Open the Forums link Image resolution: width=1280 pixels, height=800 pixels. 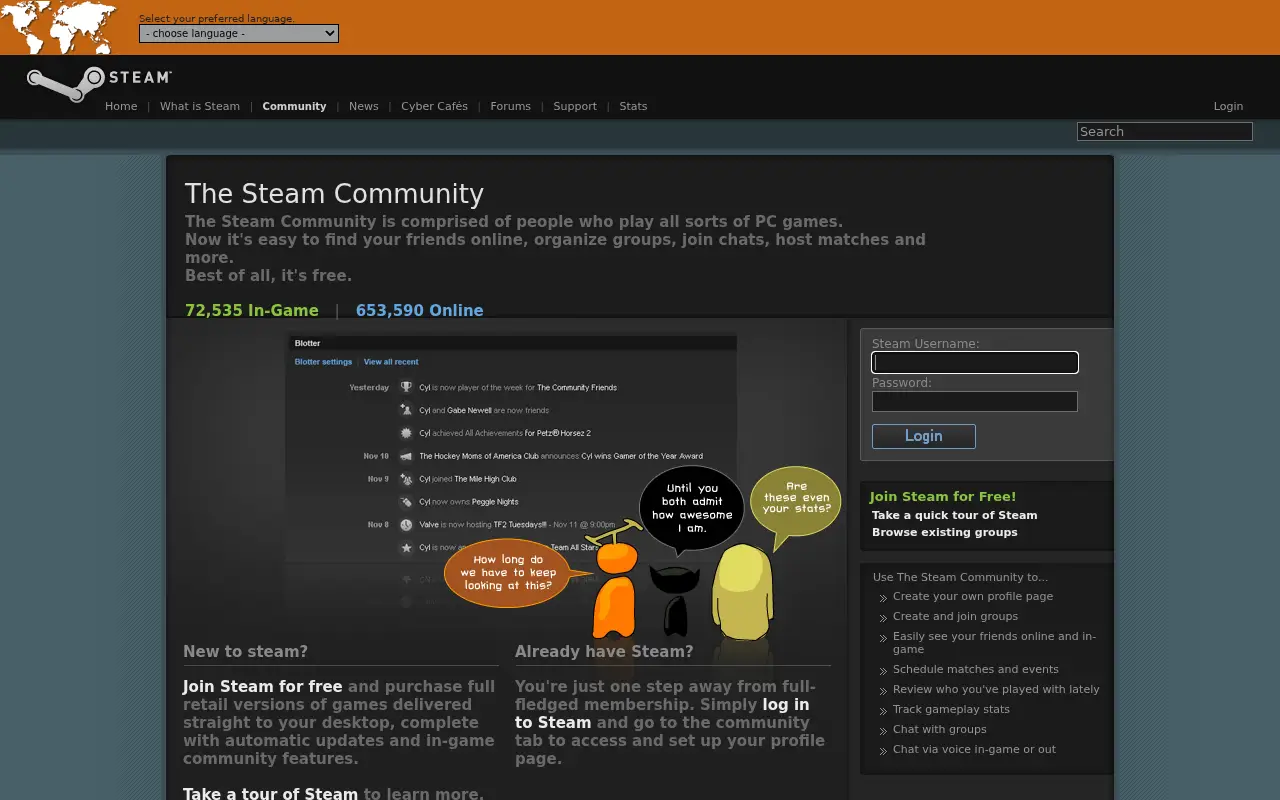click(x=510, y=106)
